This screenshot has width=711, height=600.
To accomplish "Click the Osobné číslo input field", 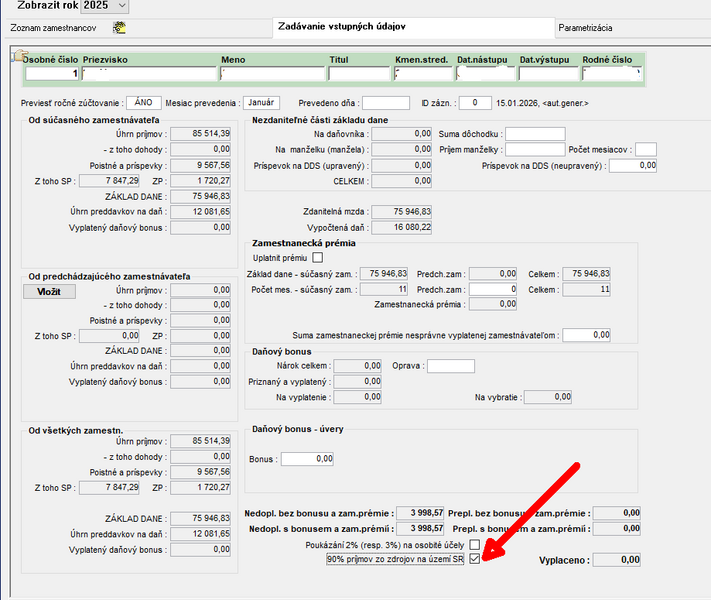I will (52, 73).
